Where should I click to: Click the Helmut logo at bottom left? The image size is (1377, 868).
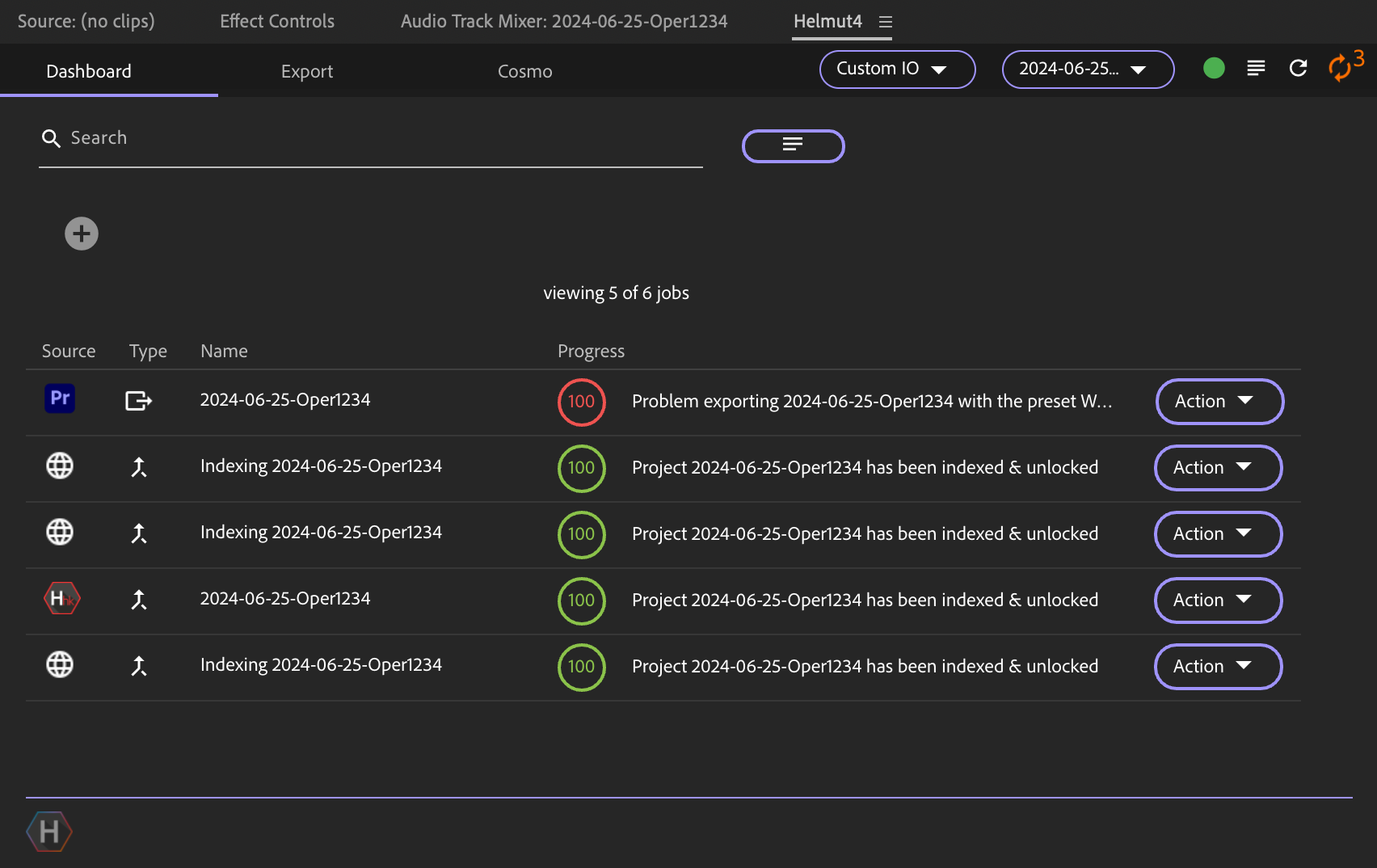49,831
